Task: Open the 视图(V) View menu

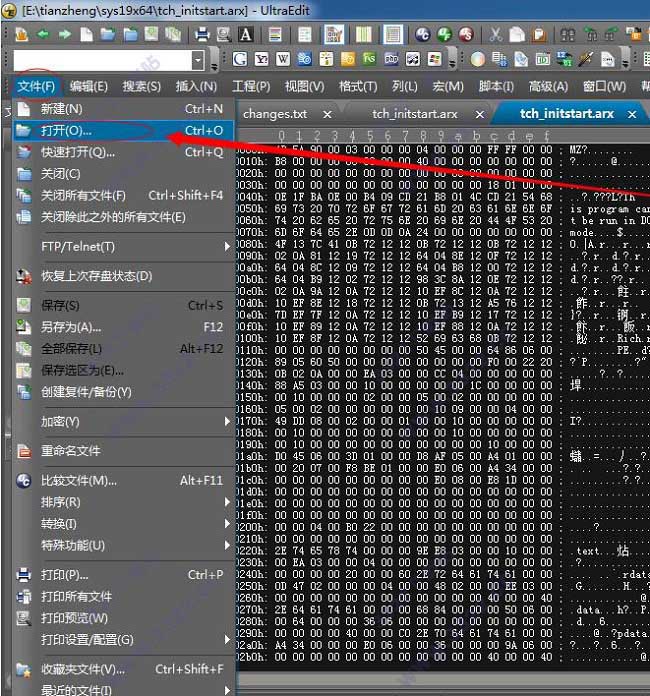Action: (303, 87)
